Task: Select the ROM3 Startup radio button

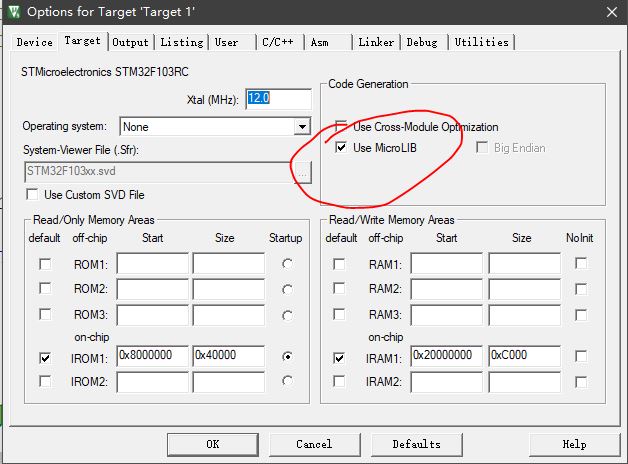Action: pos(287,315)
